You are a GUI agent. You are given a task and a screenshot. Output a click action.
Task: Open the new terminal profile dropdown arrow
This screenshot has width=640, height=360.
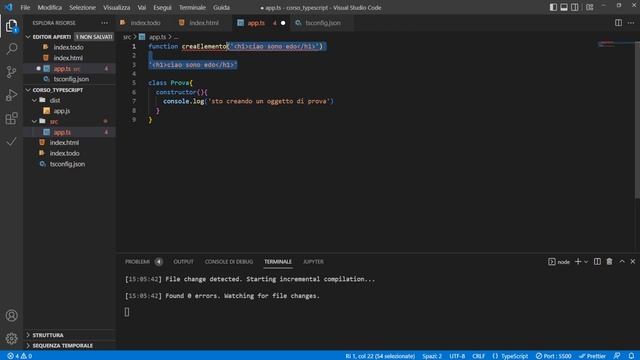point(586,262)
